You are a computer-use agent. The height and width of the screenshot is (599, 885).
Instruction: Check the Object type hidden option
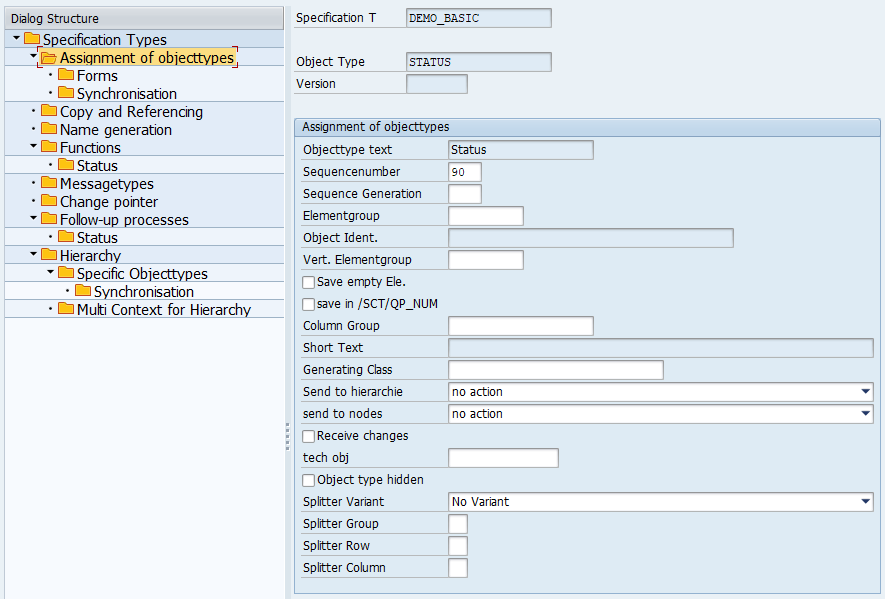pyautogui.click(x=309, y=480)
